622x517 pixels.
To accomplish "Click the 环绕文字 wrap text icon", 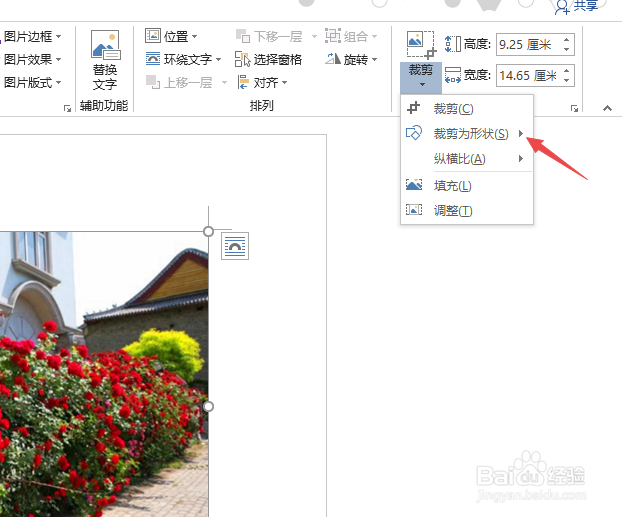I will 153,59.
